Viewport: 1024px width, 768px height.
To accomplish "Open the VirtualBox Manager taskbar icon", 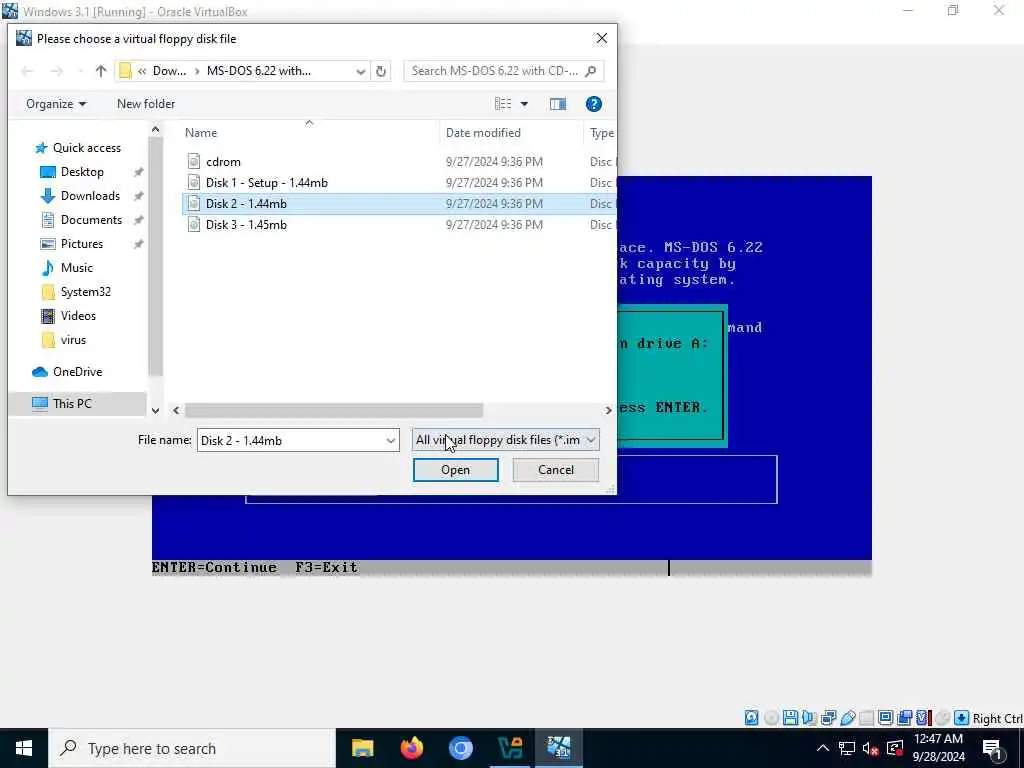I will [x=510, y=748].
